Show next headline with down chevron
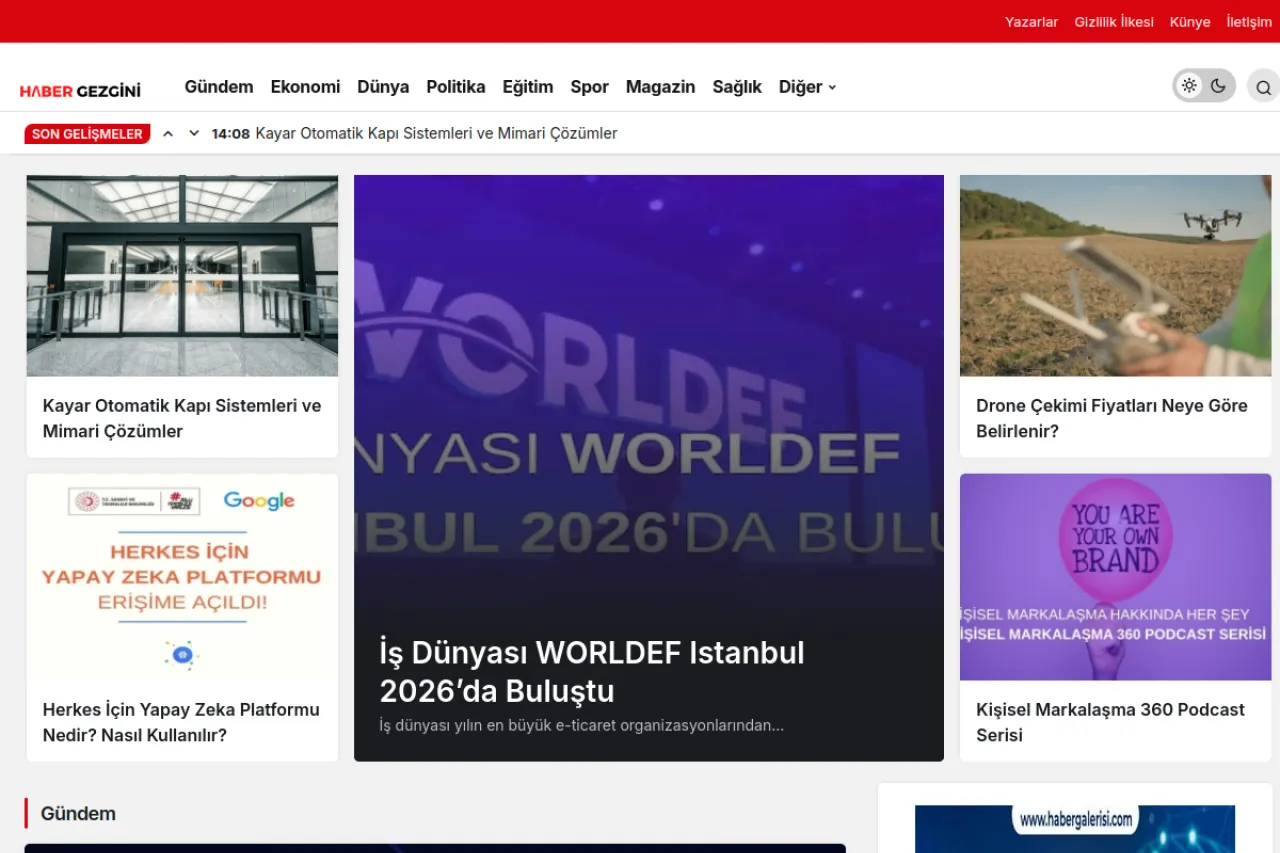Screen dimensions: 1280x853 click(x=194, y=133)
